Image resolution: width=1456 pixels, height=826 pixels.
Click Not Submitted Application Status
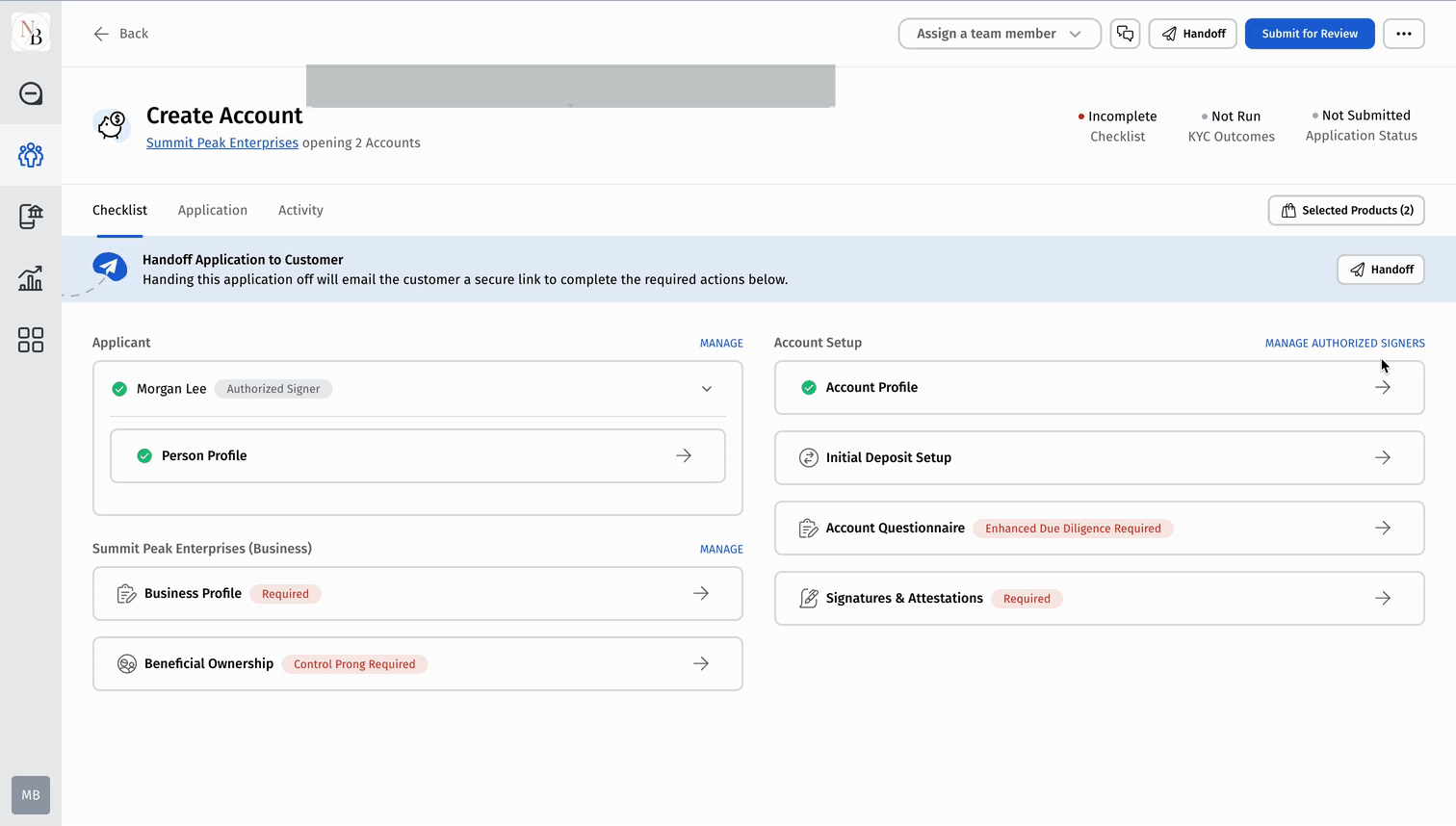1361,125
